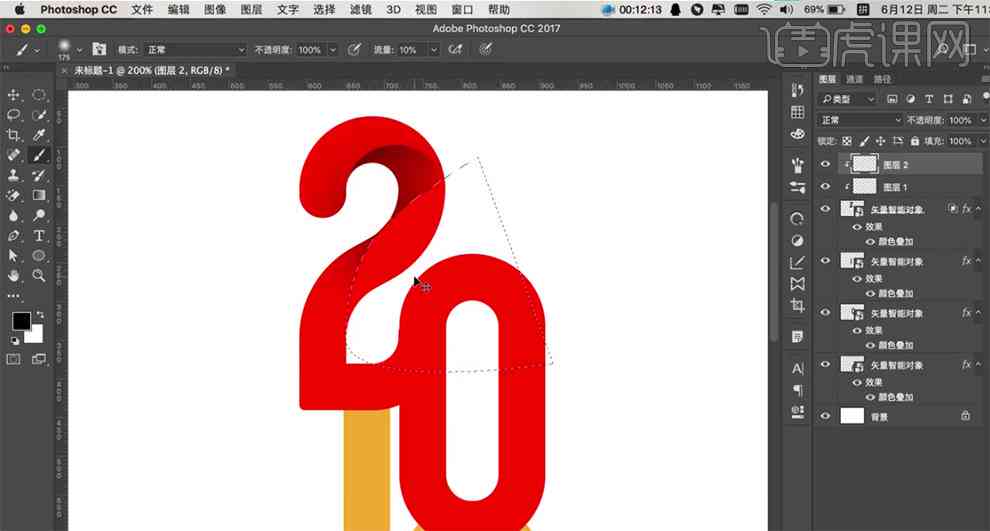Open the brush opacity dropdown arrow

[x=333, y=50]
